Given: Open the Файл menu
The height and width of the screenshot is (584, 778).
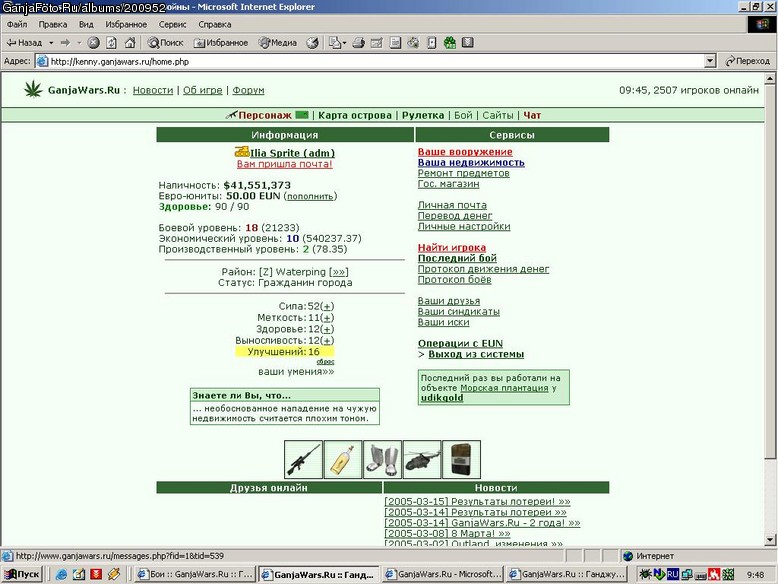Looking at the screenshot, I should 17,24.
